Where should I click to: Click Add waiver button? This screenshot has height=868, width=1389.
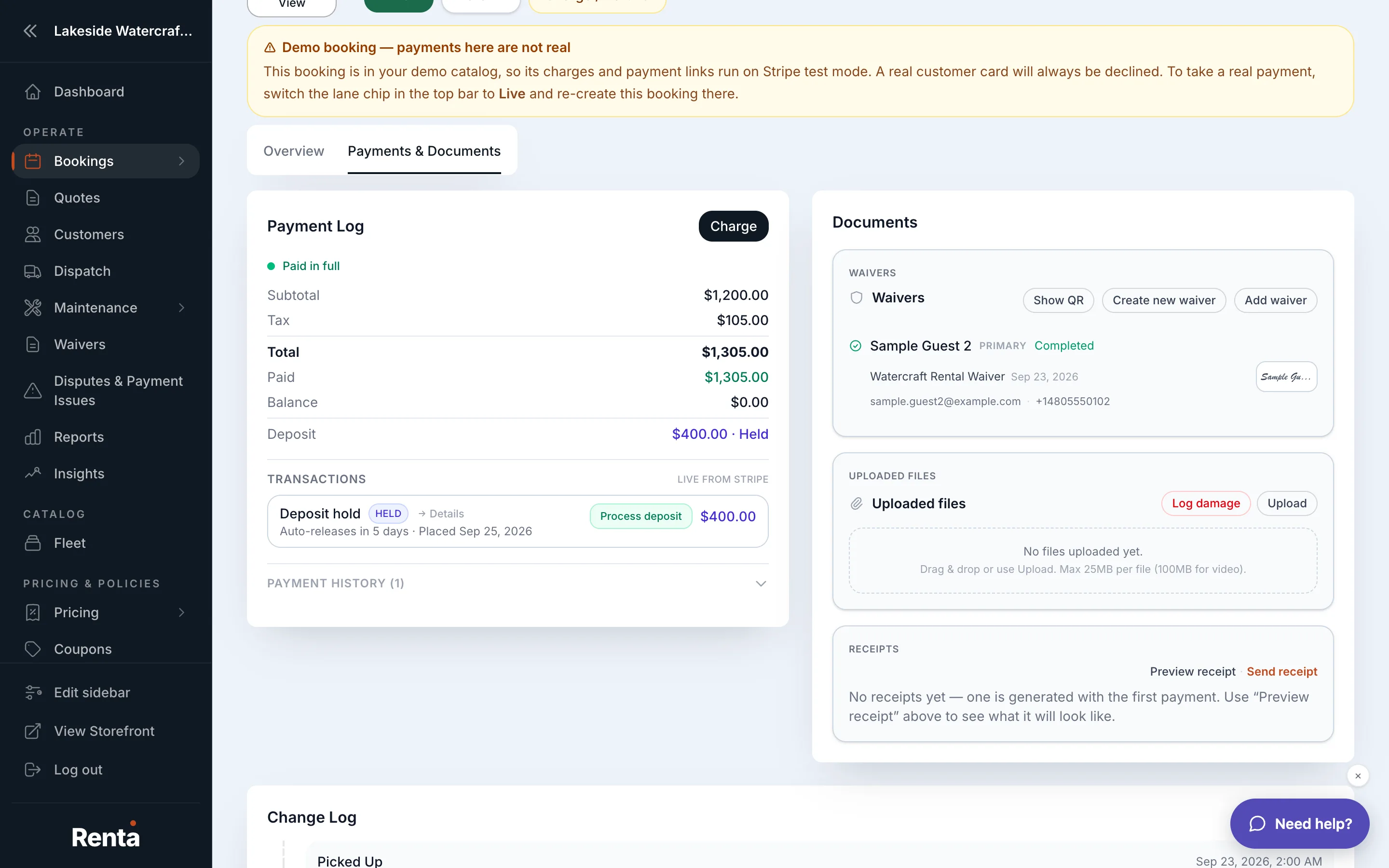1275,300
